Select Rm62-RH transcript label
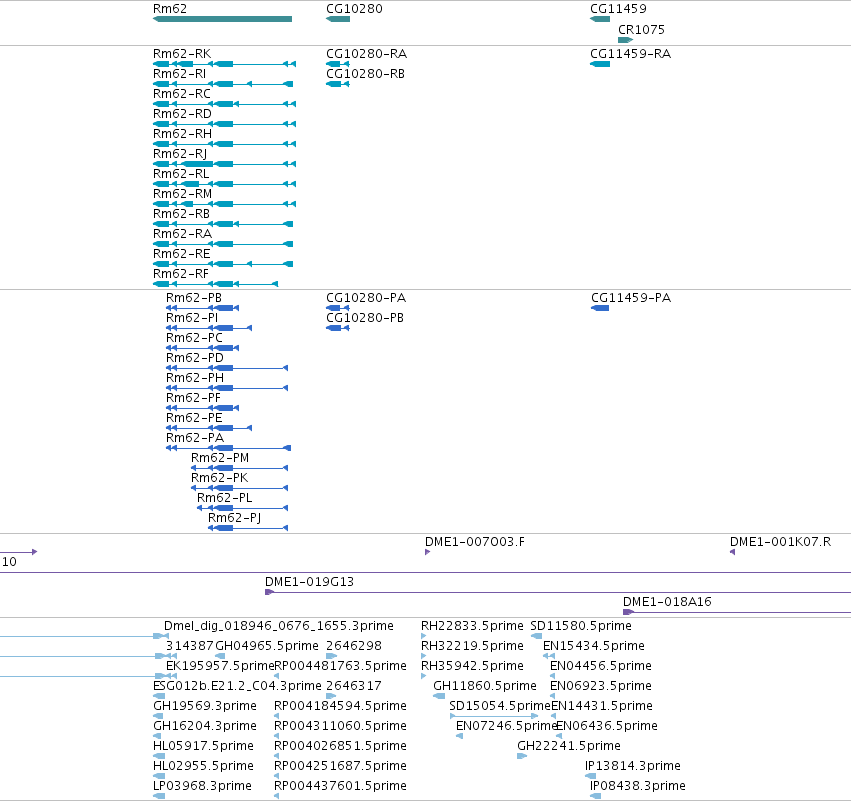 point(182,134)
